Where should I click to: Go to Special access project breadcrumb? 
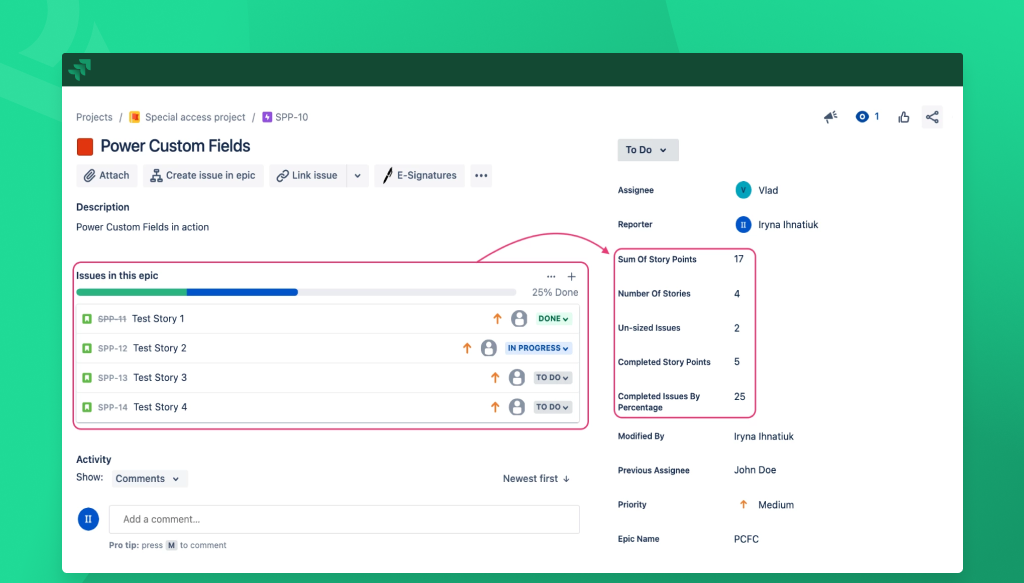[194, 117]
